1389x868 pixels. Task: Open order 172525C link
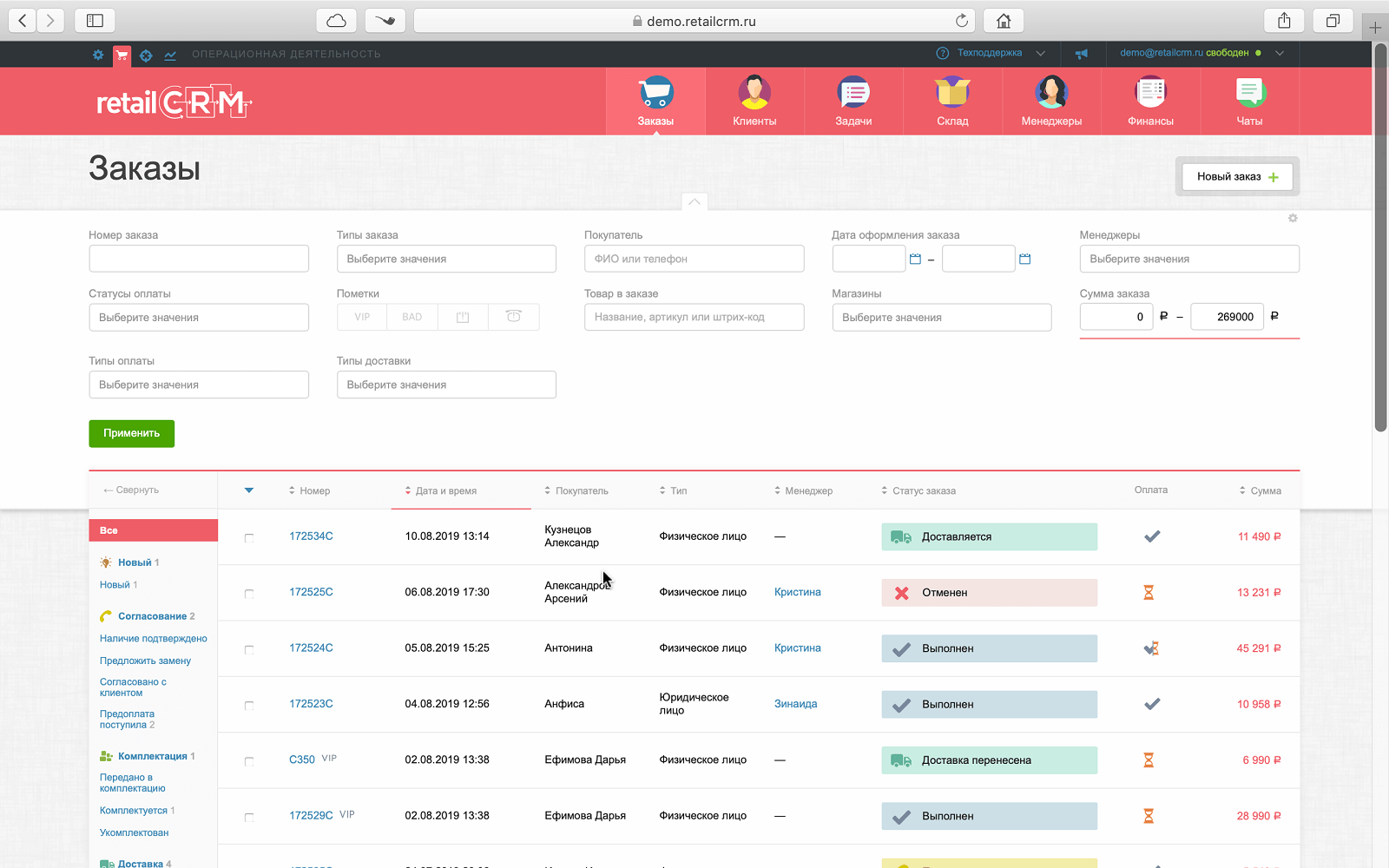(311, 591)
